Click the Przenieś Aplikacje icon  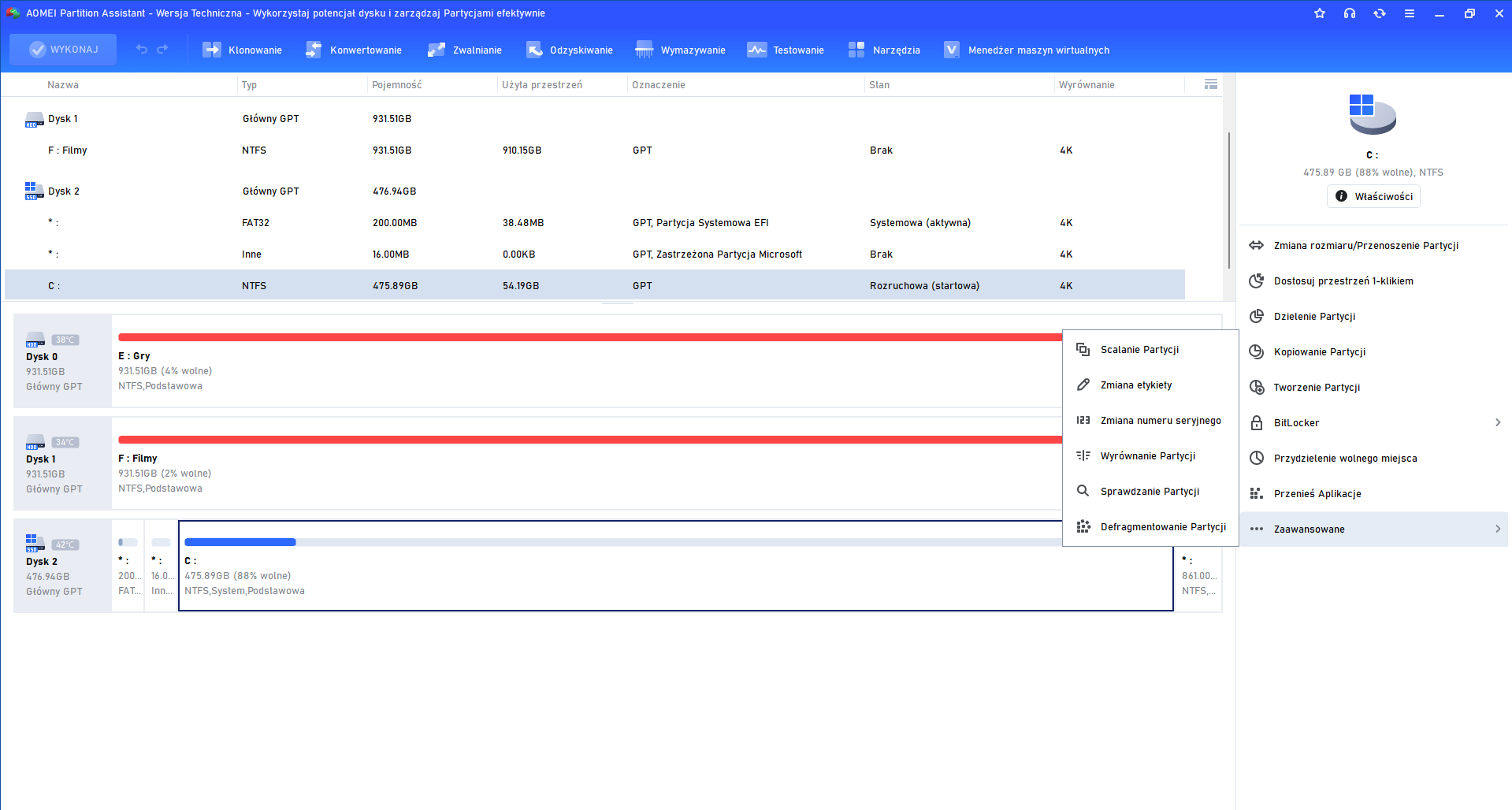pos(1257,493)
